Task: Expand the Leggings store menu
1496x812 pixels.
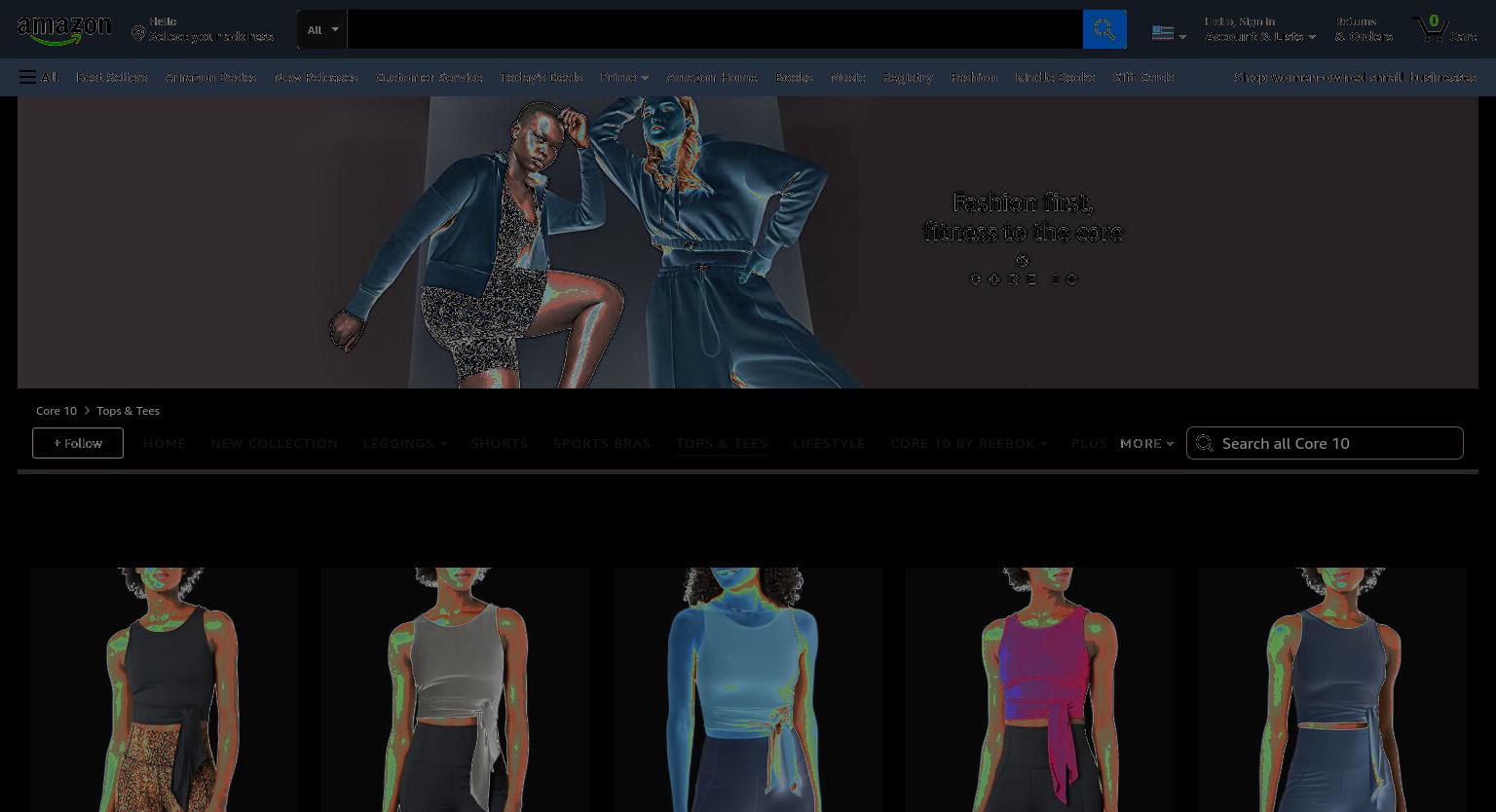Action: point(404,443)
